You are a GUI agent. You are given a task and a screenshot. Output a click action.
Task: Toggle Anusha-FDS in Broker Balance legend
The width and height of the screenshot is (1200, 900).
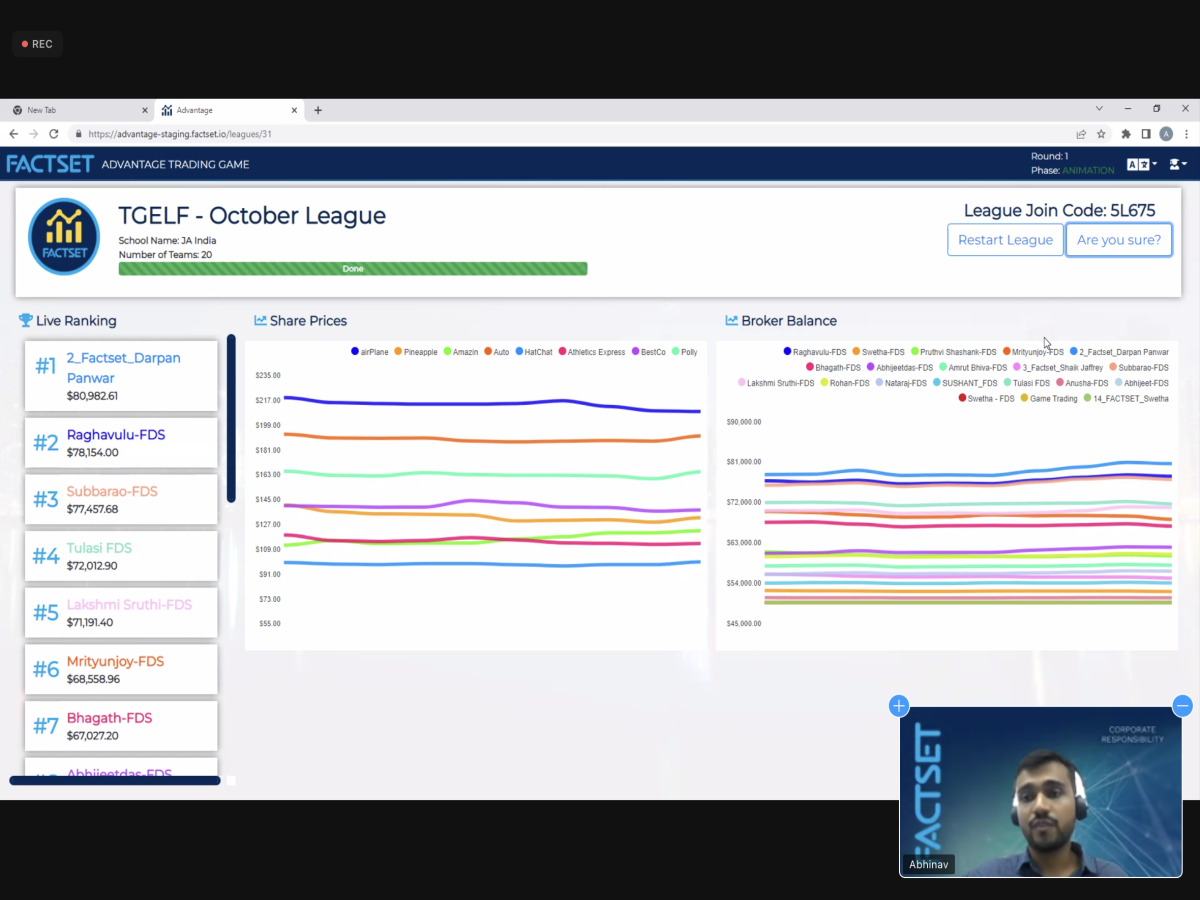coord(1082,383)
